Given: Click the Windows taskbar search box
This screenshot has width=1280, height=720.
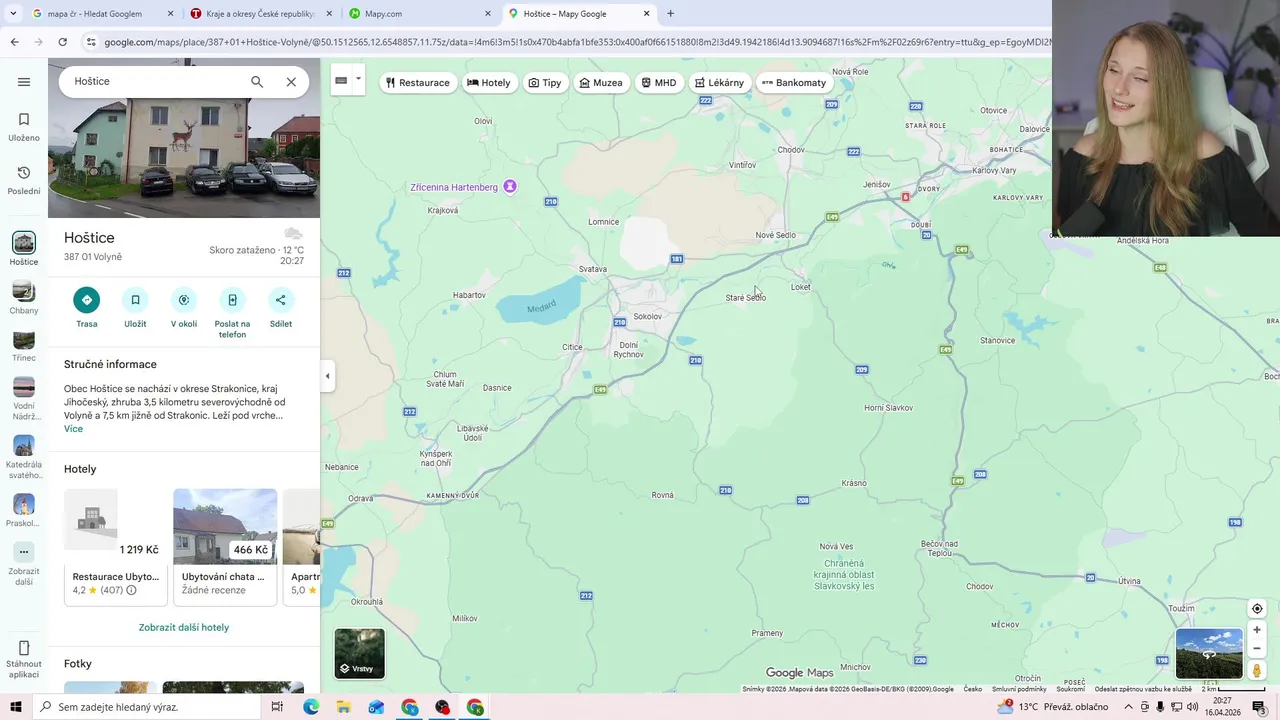Looking at the screenshot, I should tap(150, 707).
